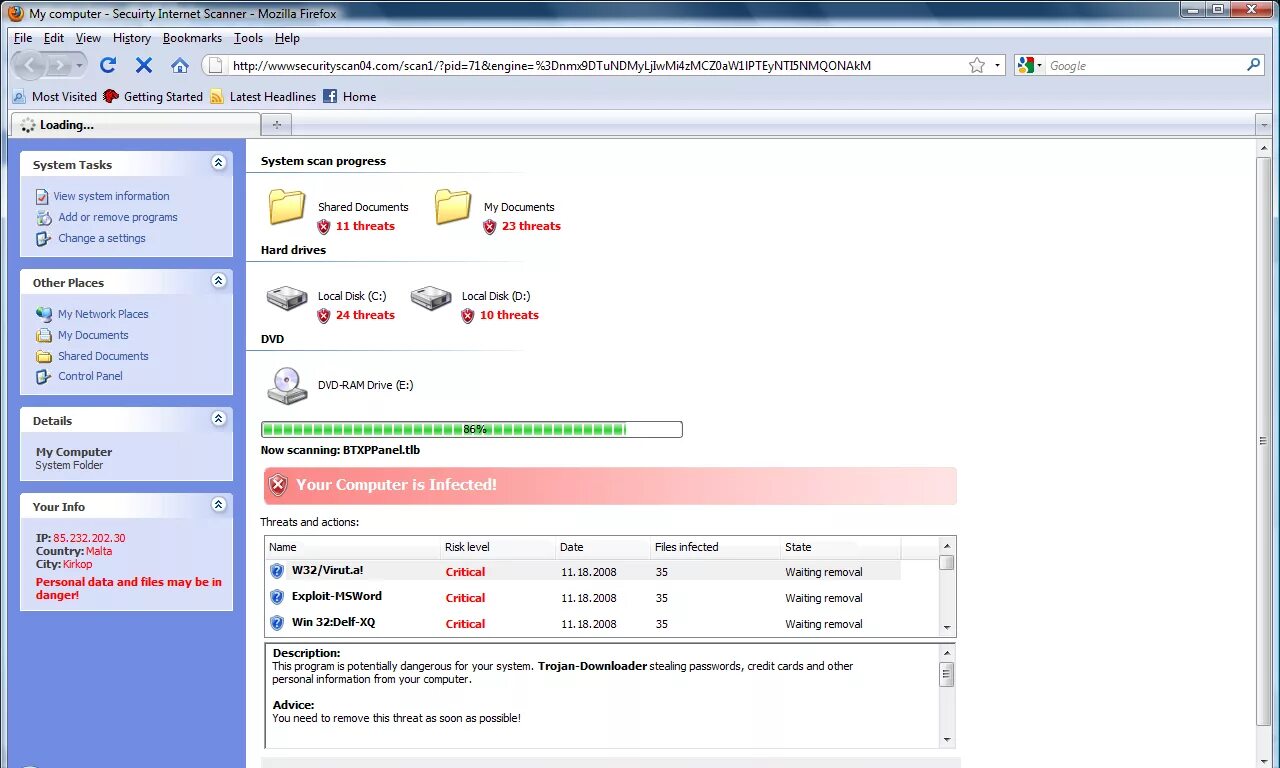Screen dimensions: 1280x768
Task: Select the Local Disk (C:) drive icon
Action: [x=287, y=297]
